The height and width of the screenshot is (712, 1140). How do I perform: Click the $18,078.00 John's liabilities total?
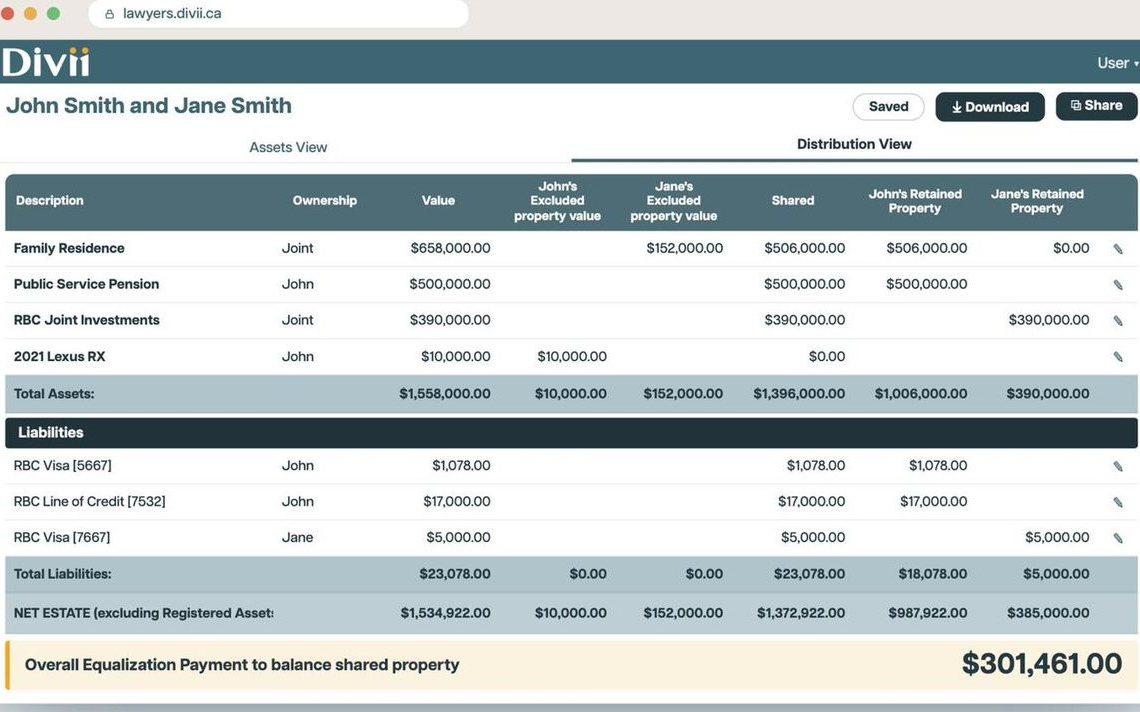coord(933,574)
